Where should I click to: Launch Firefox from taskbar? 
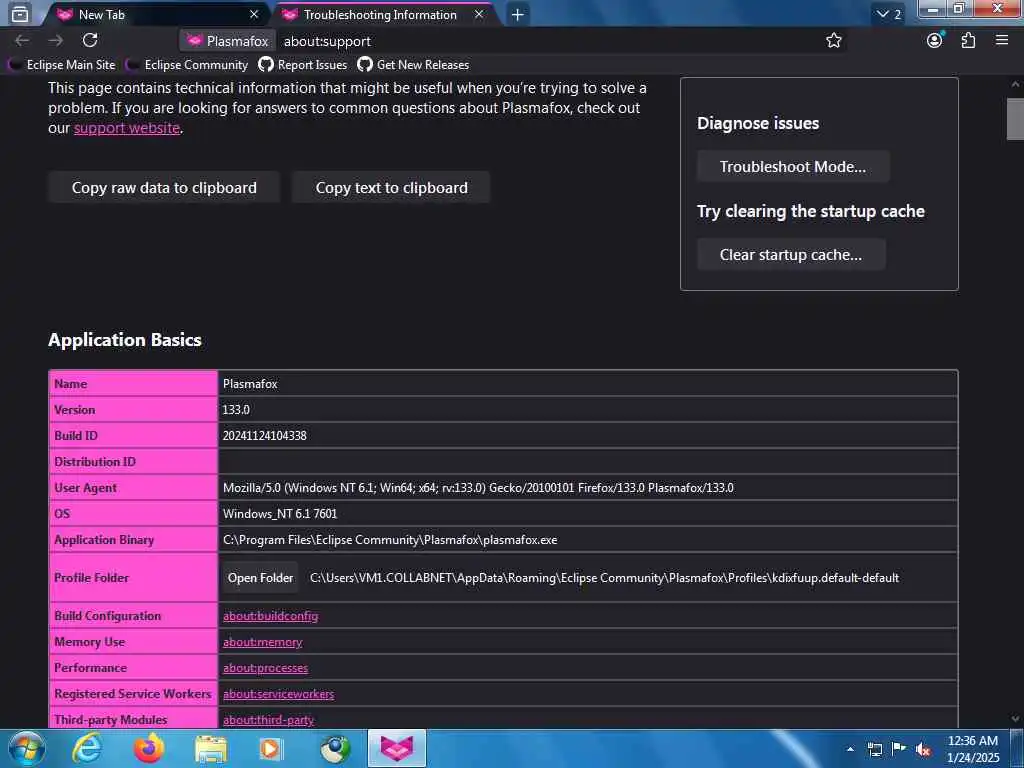[149, 748]
